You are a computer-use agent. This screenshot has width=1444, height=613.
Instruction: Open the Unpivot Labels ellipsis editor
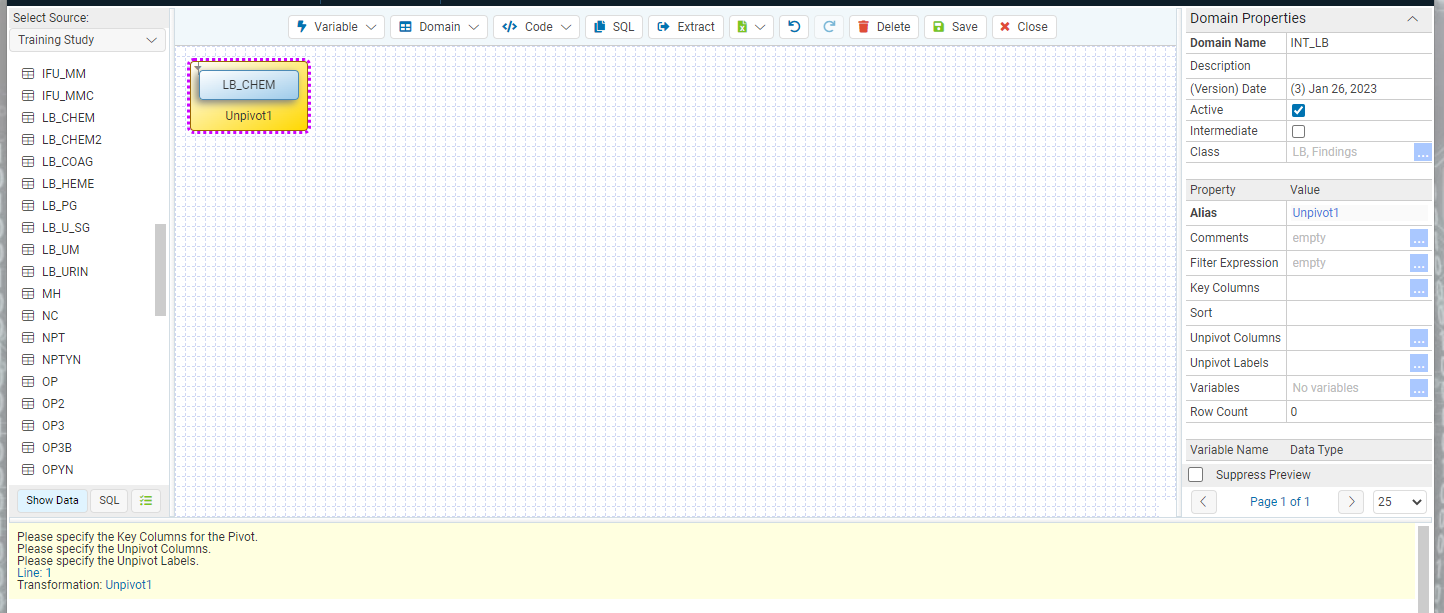(1418, 363)
